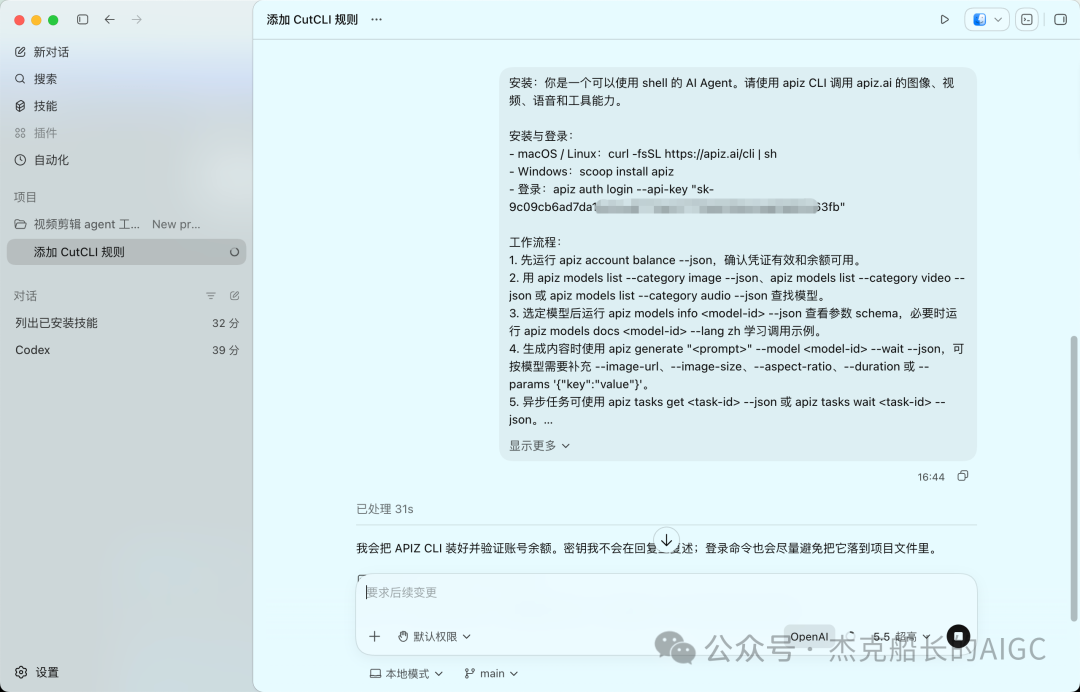Open the automation (自动化) section
The image size is (1080, 692).
pyautogui.click(x=41, y=160)
